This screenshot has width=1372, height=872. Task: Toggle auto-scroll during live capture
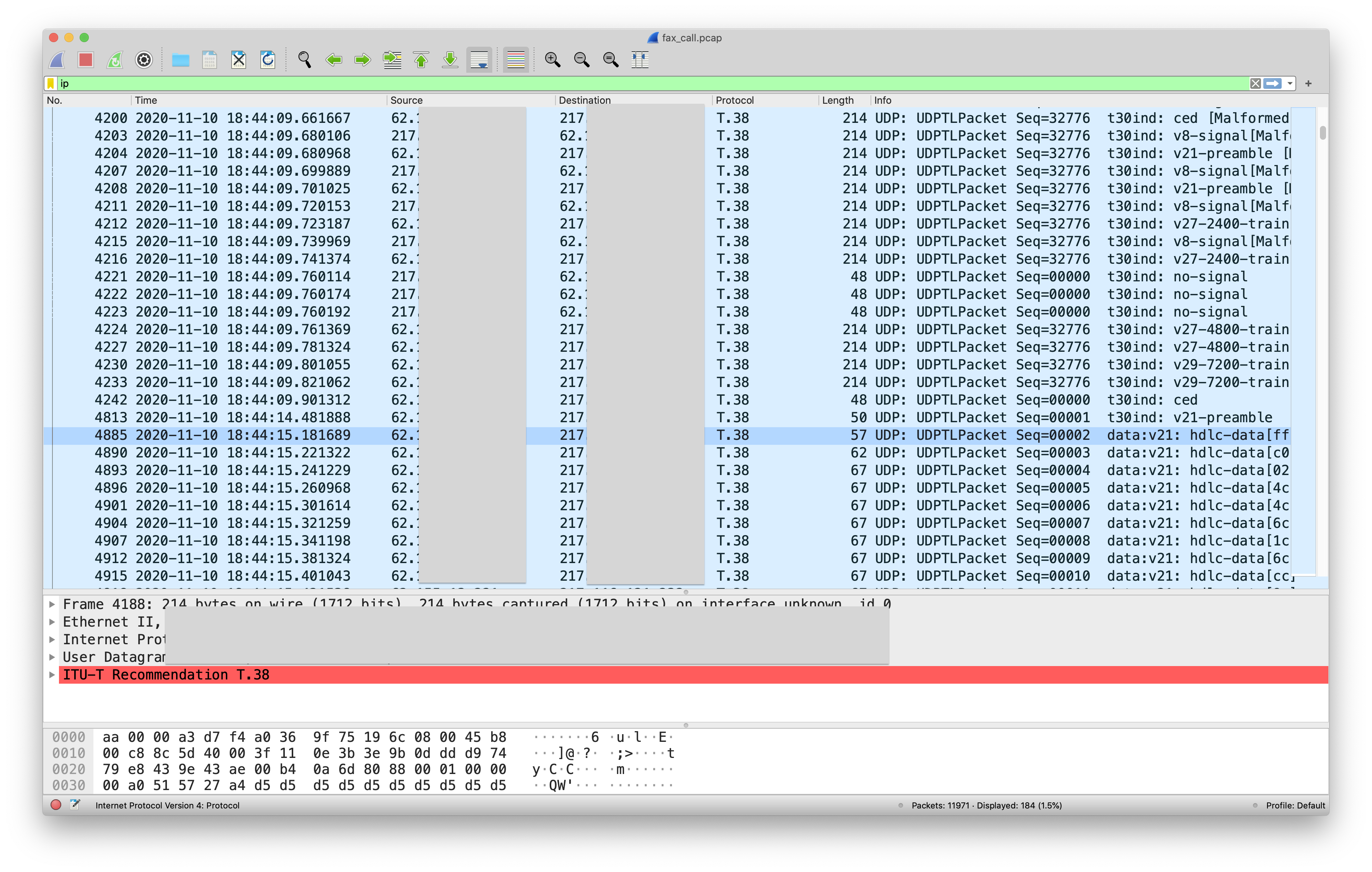[479, 60]
